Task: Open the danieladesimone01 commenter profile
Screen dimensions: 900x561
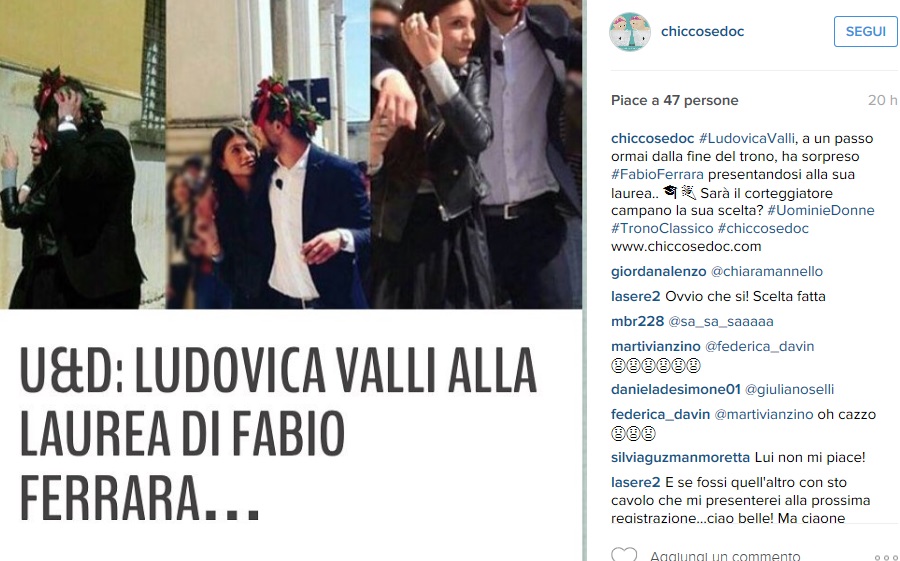Action: (x=676, y=389)
